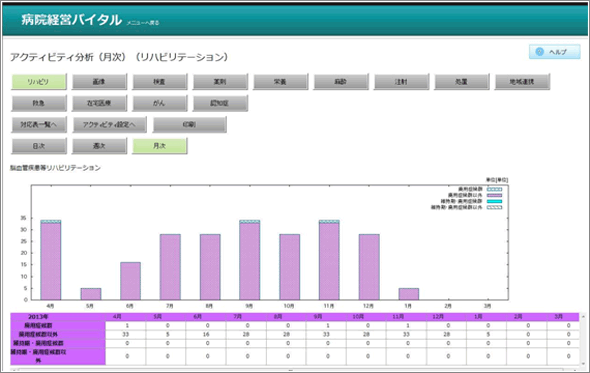Image resolution: width=590 pixels, height=373 pixels.
Task: Click the 病院経営バイタル header title
Action: [71, 20]
